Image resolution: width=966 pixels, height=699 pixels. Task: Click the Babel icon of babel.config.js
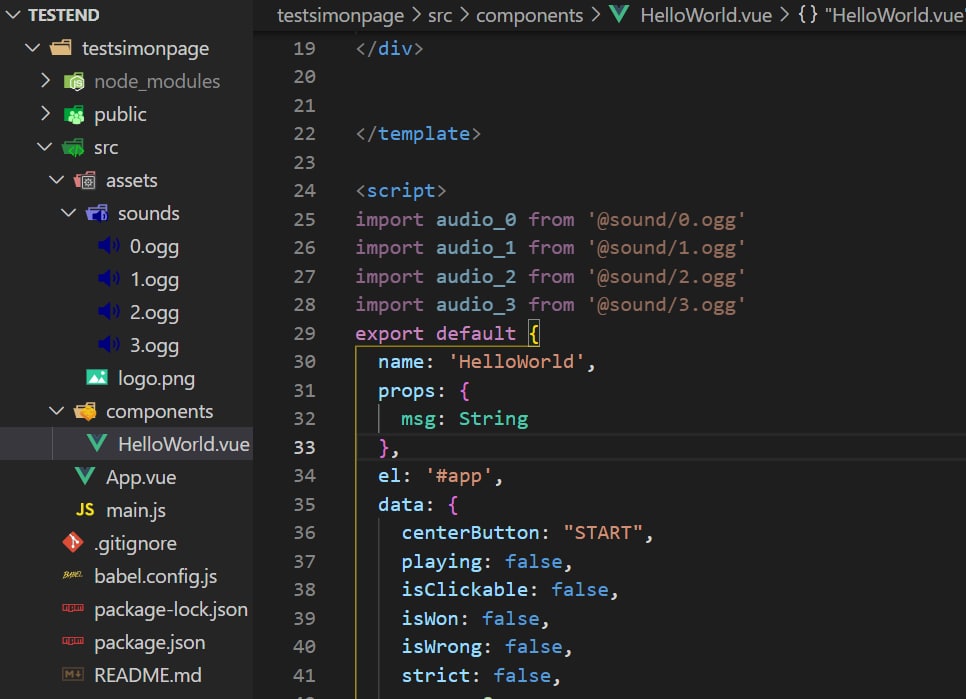coord(73,575)
